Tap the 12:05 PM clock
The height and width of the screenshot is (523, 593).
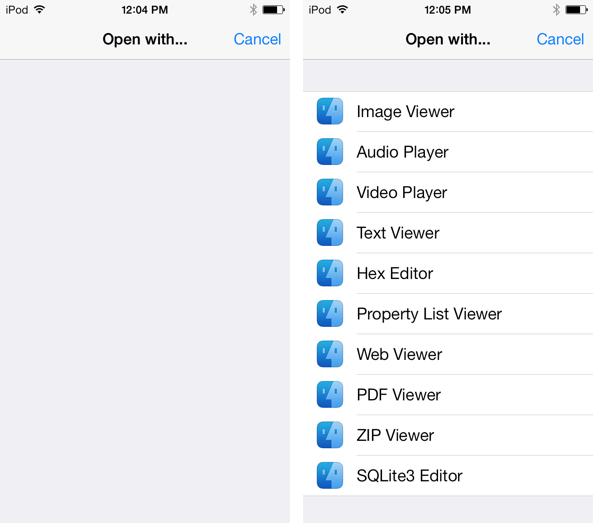[447, 9]
